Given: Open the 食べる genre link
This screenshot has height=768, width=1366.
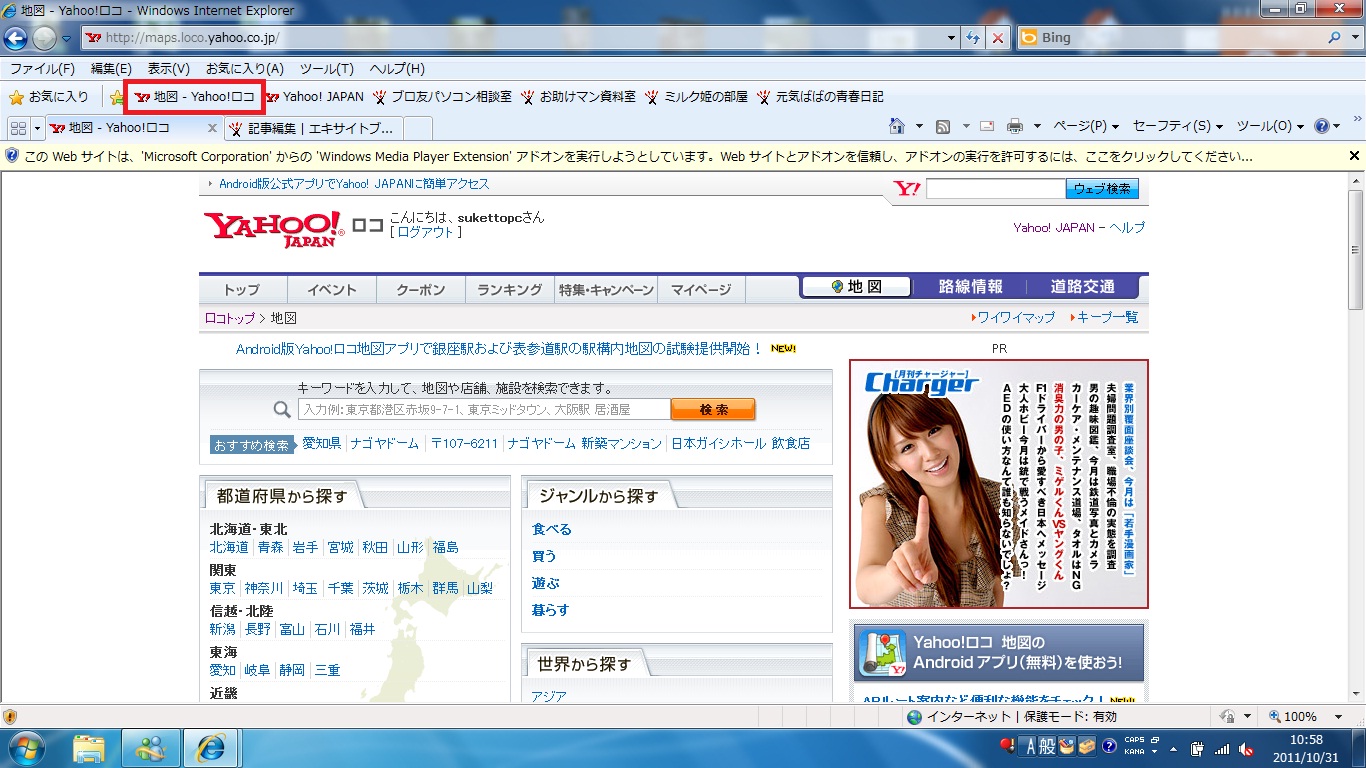Looking at the screenshot, I should click(552, 529).
